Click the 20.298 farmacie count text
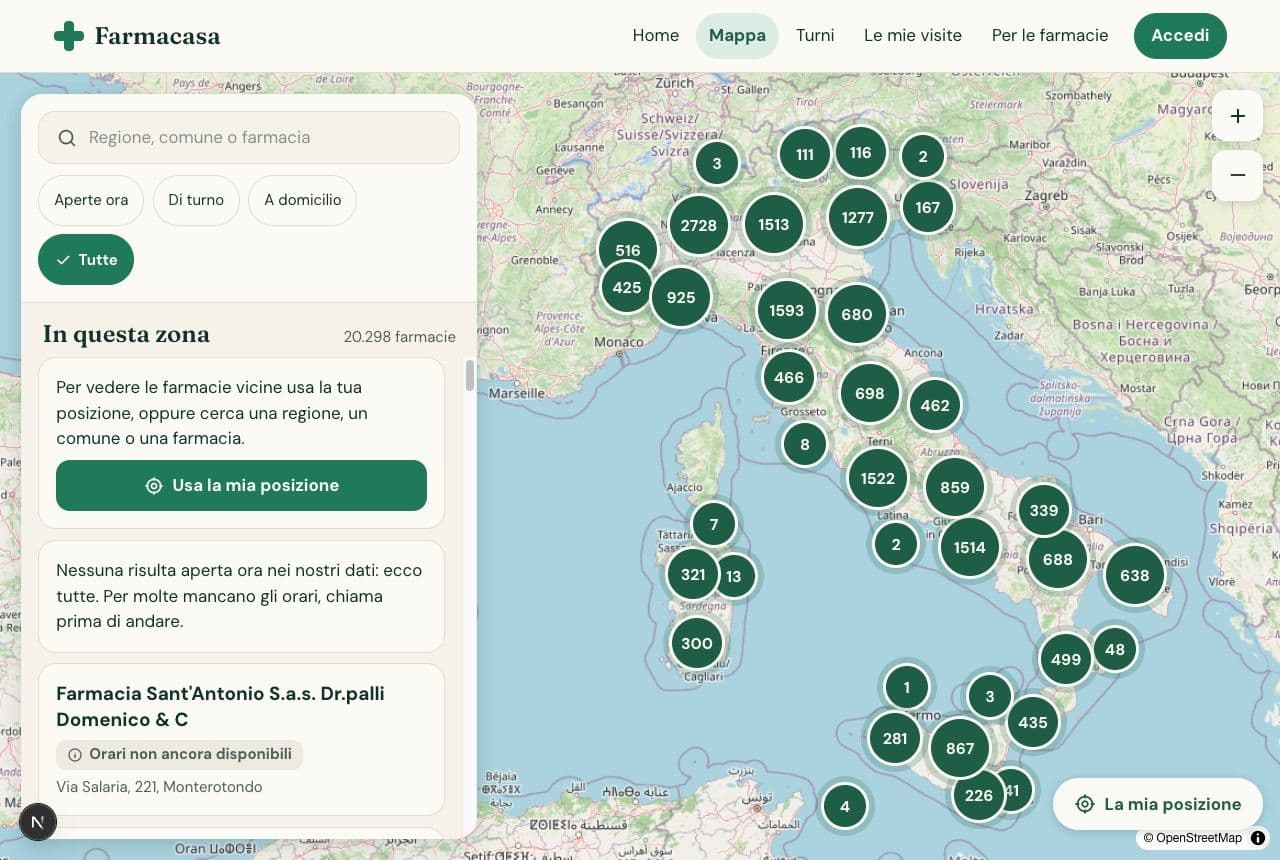This screenshot has height=860, width=1280. tap(399, 337)
